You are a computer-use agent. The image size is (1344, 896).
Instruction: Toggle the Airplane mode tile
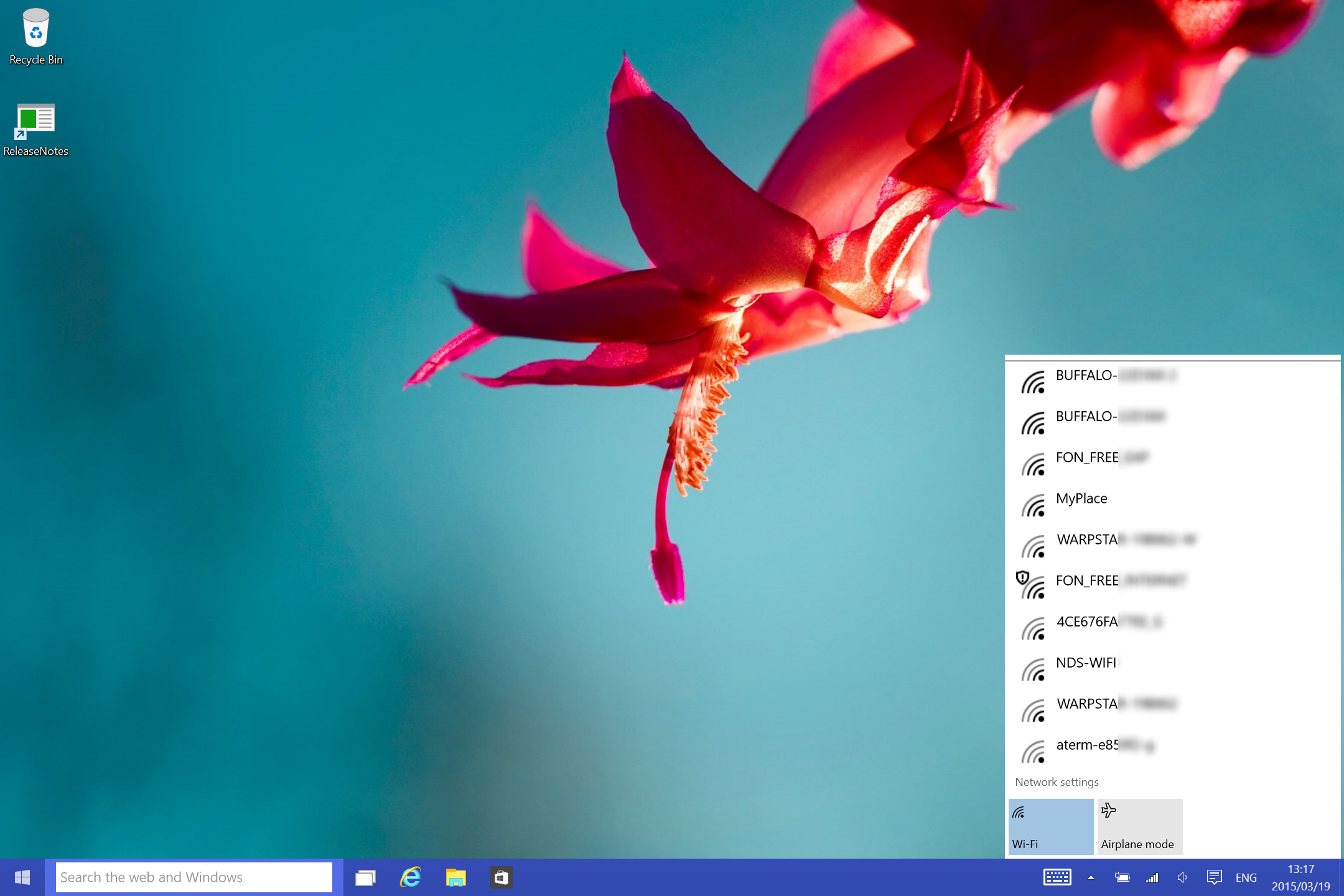(1139, 826)
